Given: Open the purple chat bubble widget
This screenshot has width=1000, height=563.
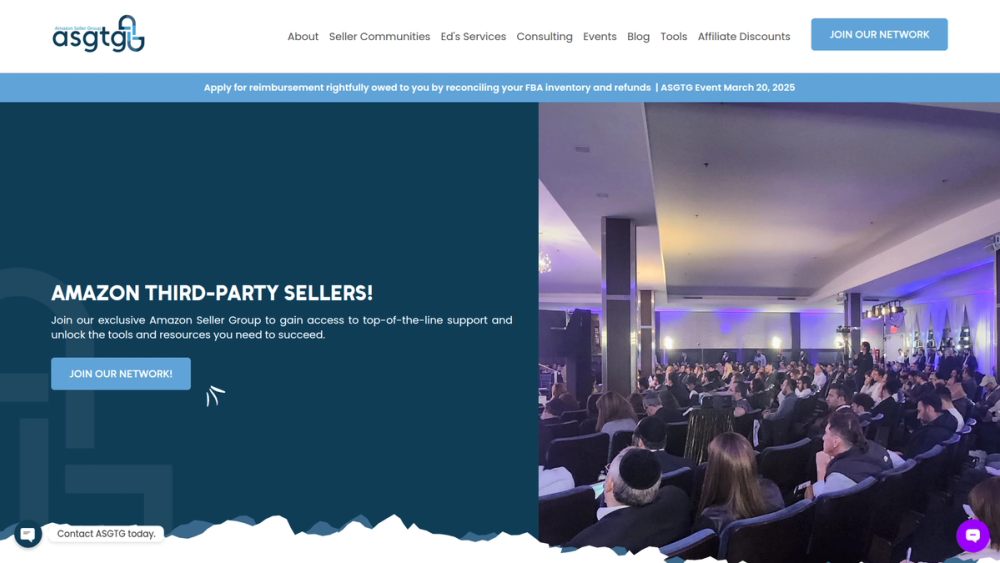Looking at the screenshot, I should click(973, 535).
